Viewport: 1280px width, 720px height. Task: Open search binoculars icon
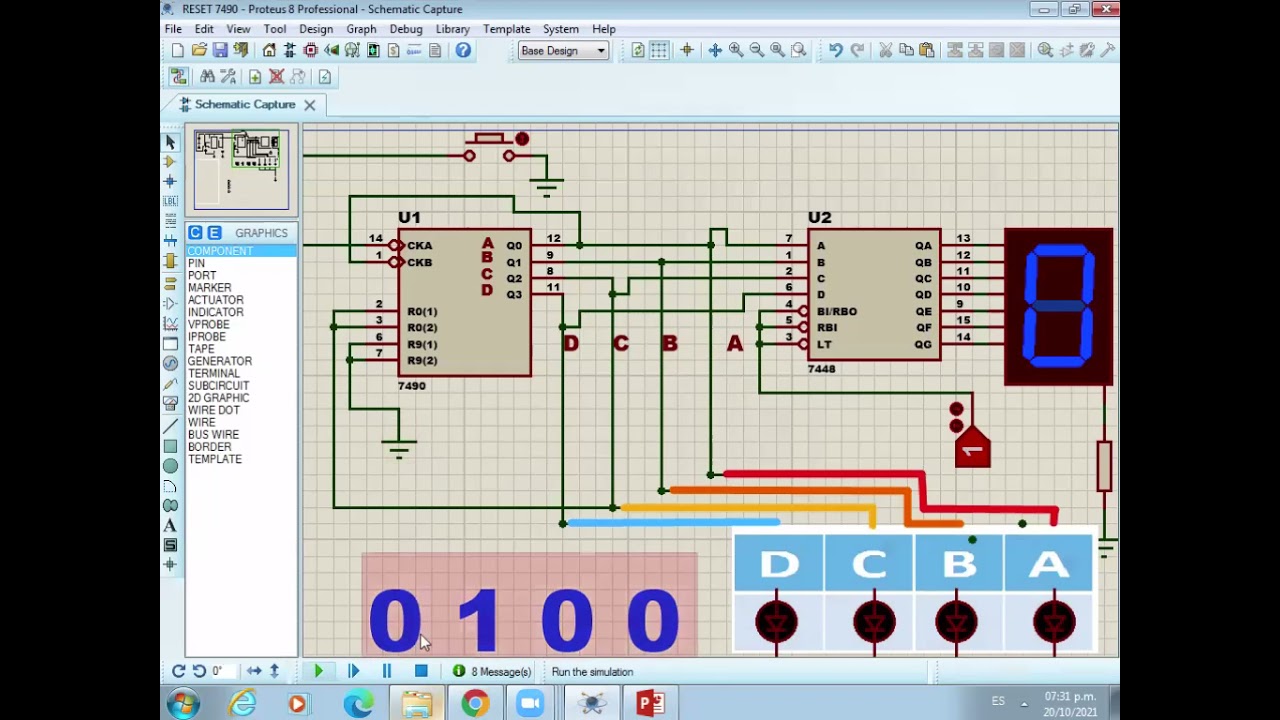(x=207, y=77)
